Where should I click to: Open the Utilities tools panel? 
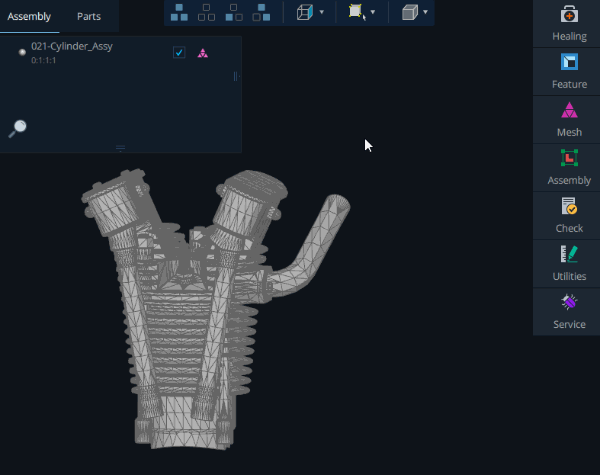[x=569, y=264]
